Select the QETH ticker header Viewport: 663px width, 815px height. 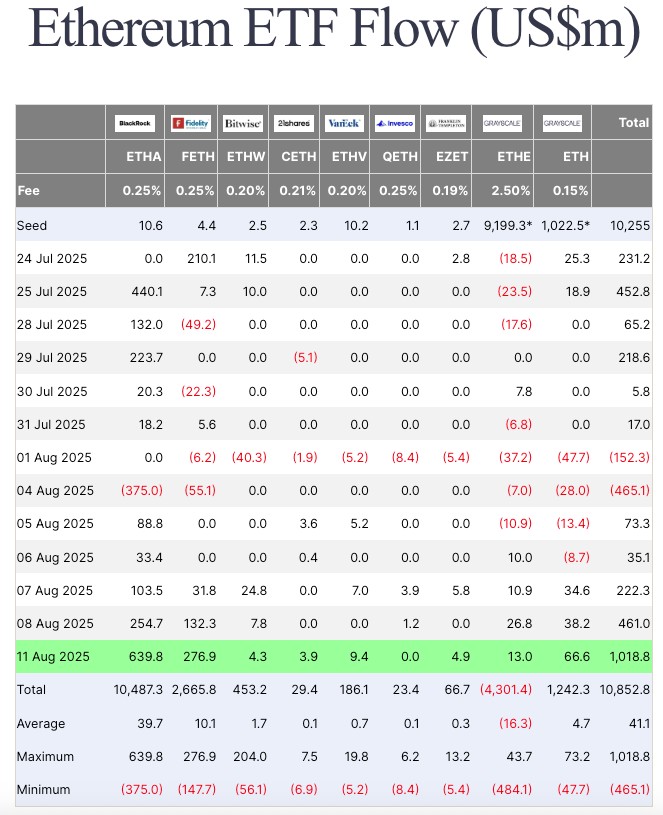coord(400,156)
